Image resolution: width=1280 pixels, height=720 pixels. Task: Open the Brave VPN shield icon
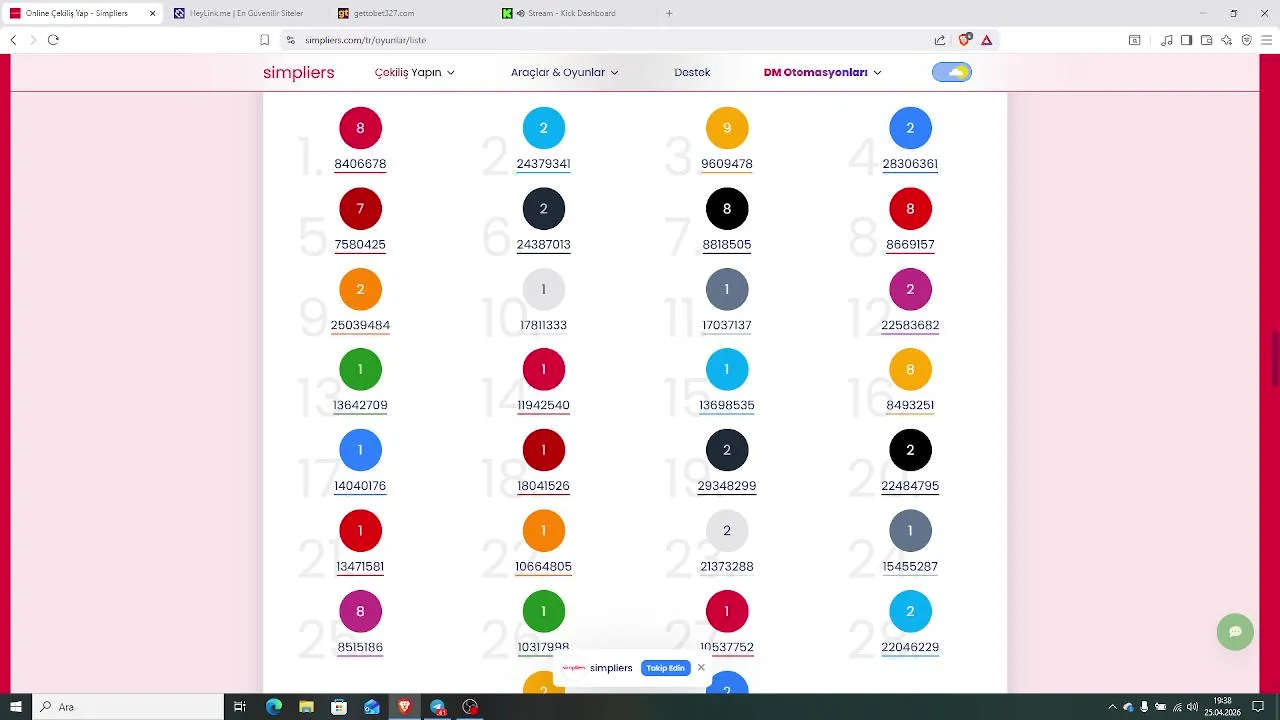coord(1246,40)
